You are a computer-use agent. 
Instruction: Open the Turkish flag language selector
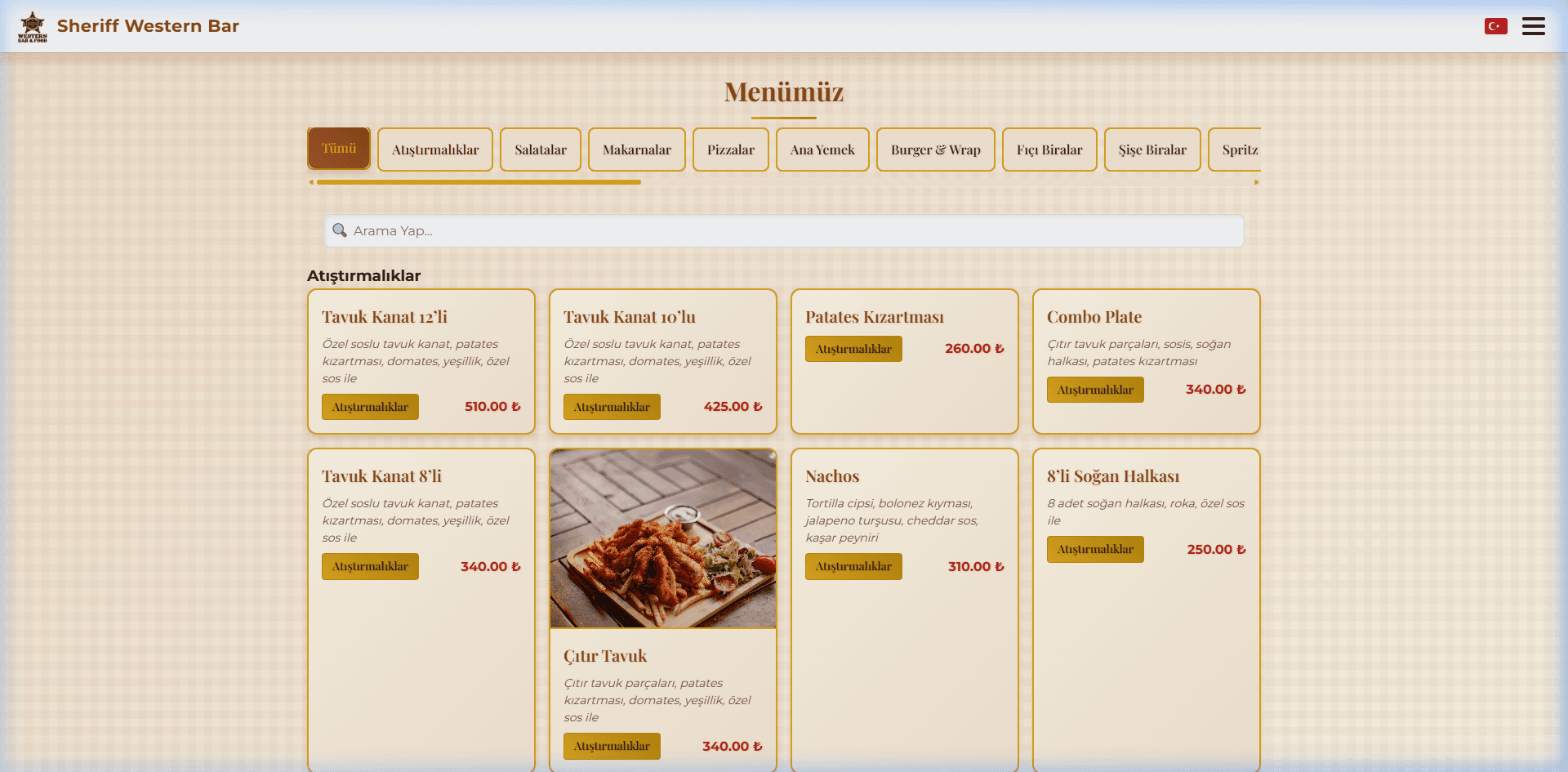point(1495,26)
